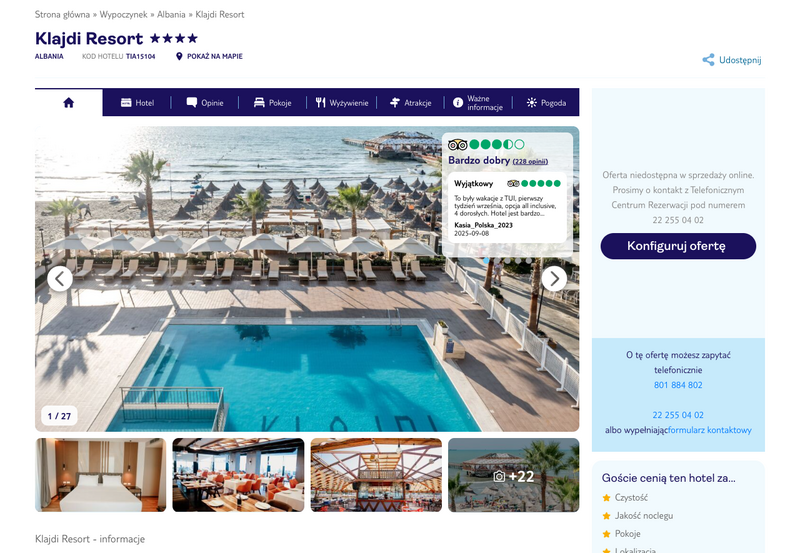Click the Albania breadcrumb link
This screenshot has width=800, height=553.
[x=171, y=14]
